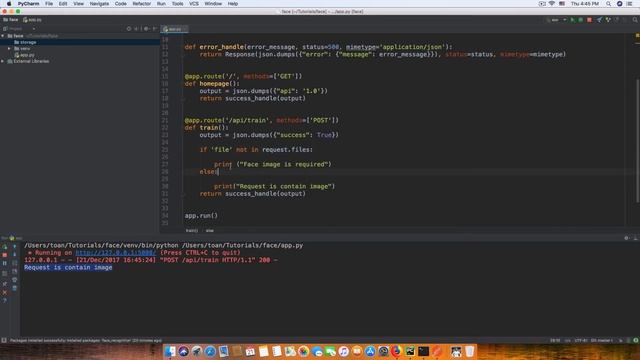Viewport: 640px width, 360px height.
Task: Click the up arrow icon in Run panel
Action: click(15, 247)
